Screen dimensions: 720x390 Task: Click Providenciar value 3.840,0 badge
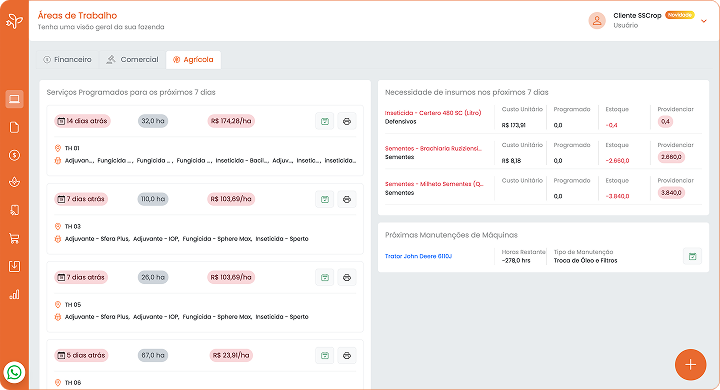click(671, 193)
